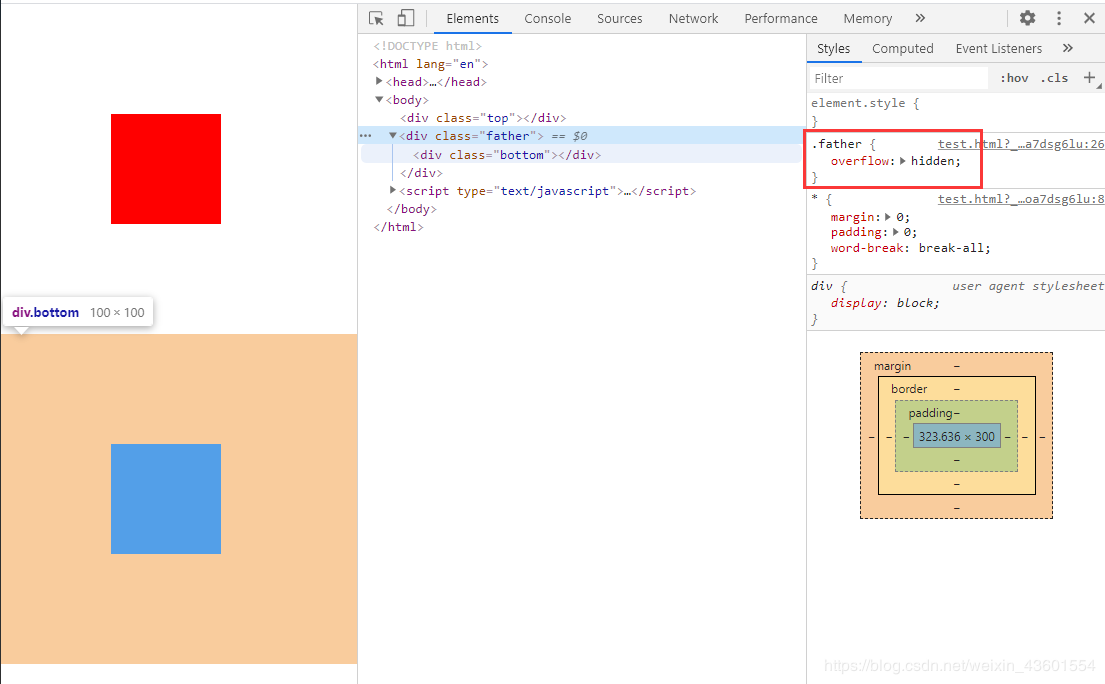Switch to the Elements tab
This screenshot has width=1105, height=684.
tap(472, 19)
